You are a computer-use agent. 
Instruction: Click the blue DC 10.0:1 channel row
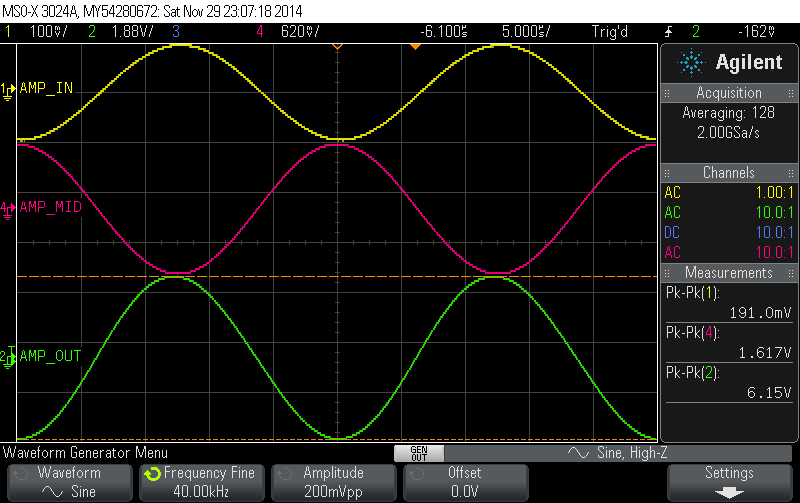(729, 233)
